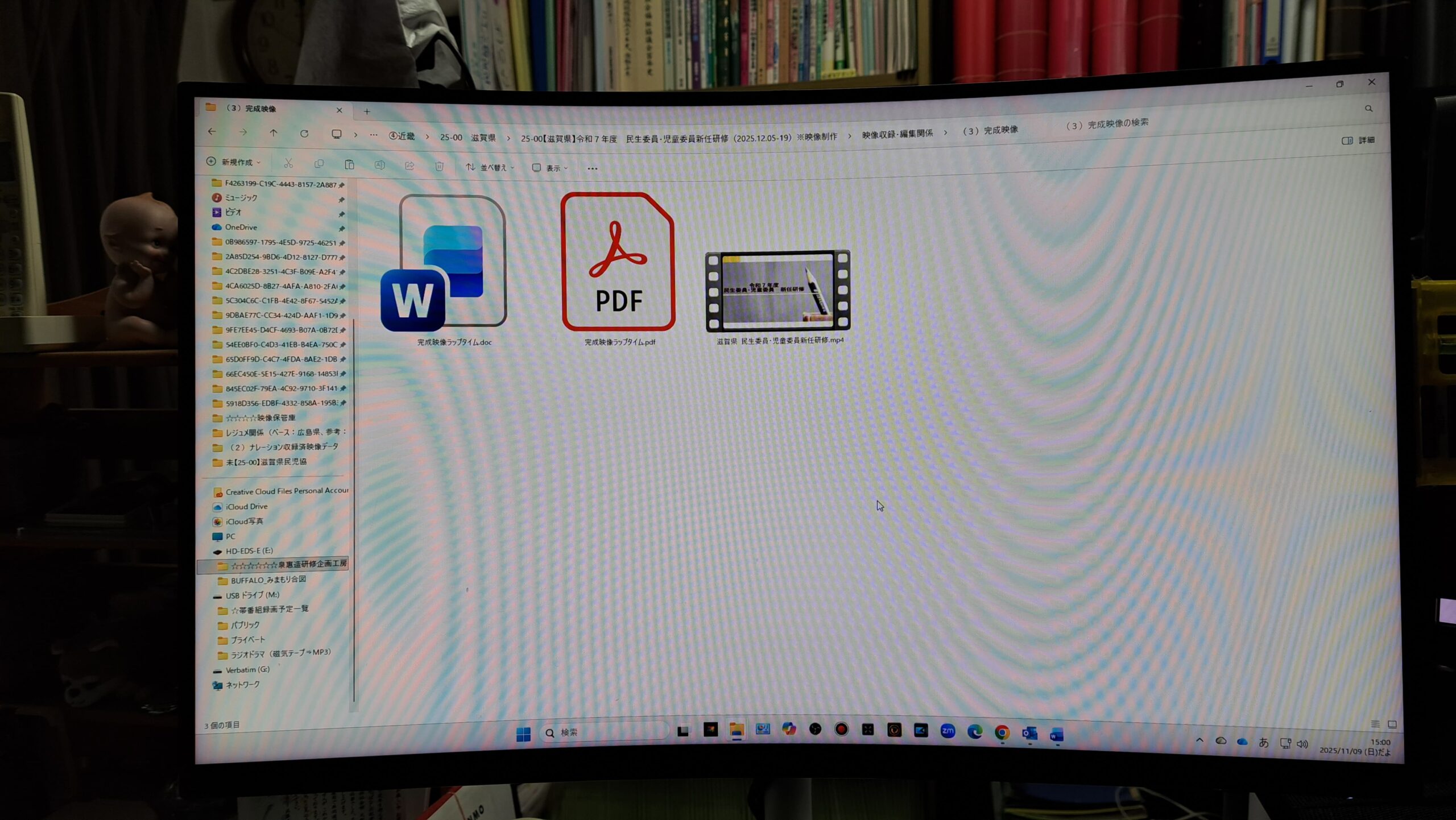This screenshot has width=1456, height=820.
Task: Click the Copy icon in toolbar
Action: pyautogui.click(x=319, y=164)
